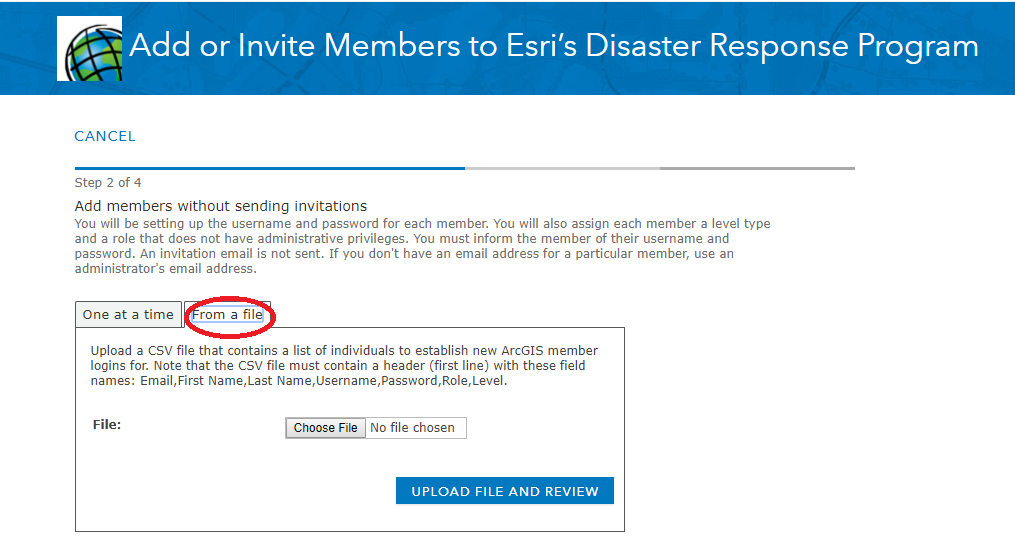Click the Esri globe logo icon
The image size is (1015, 546).
(x=89, y=49)
